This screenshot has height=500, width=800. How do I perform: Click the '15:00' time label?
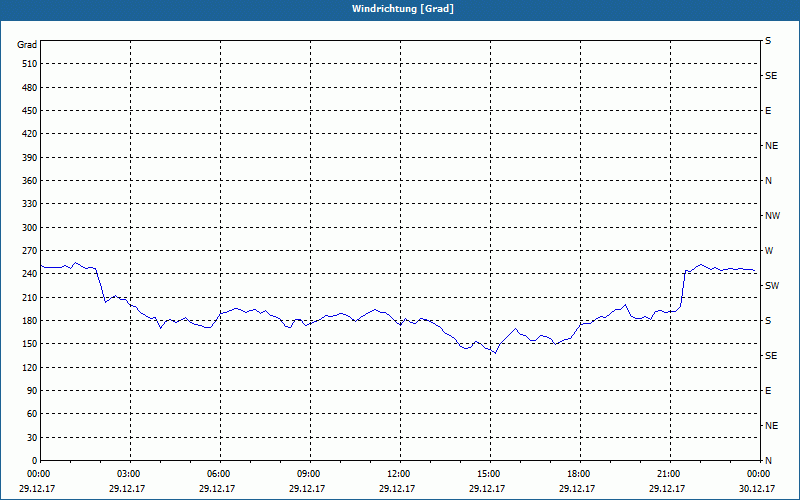click(x=489, y=474)
